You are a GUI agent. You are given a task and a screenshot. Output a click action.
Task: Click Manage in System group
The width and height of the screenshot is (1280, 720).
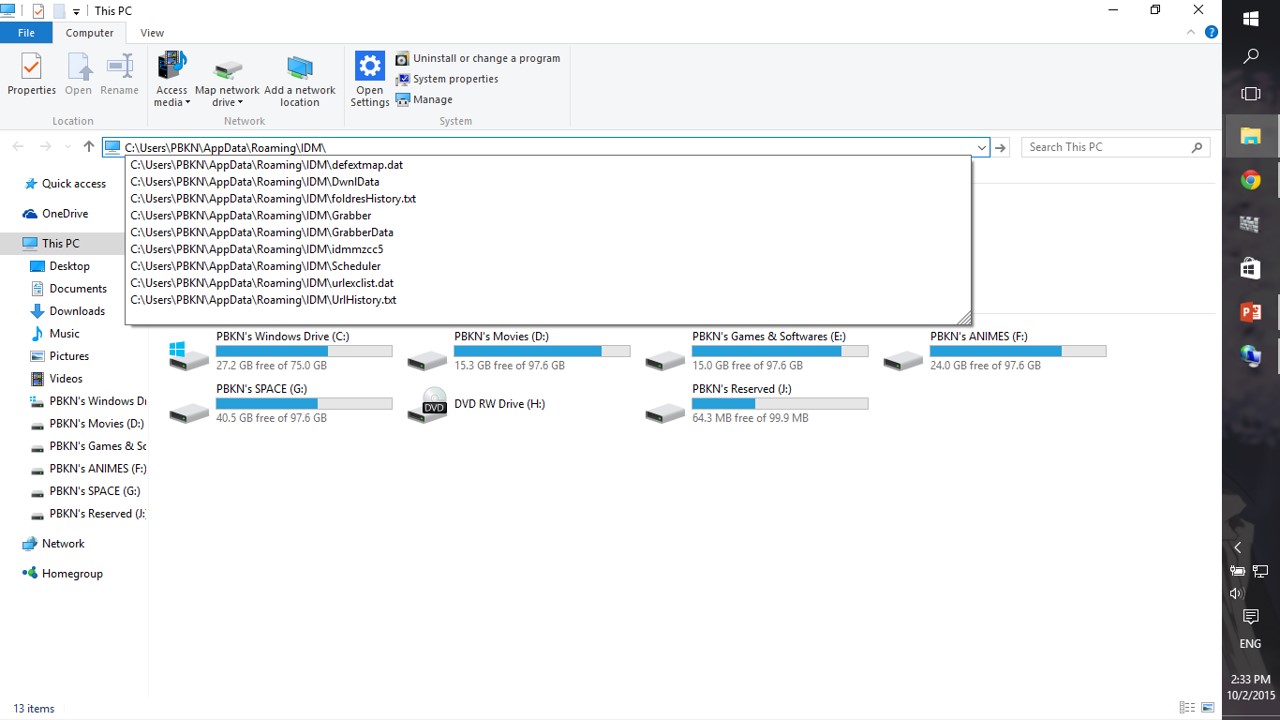[x=432, y=100]
